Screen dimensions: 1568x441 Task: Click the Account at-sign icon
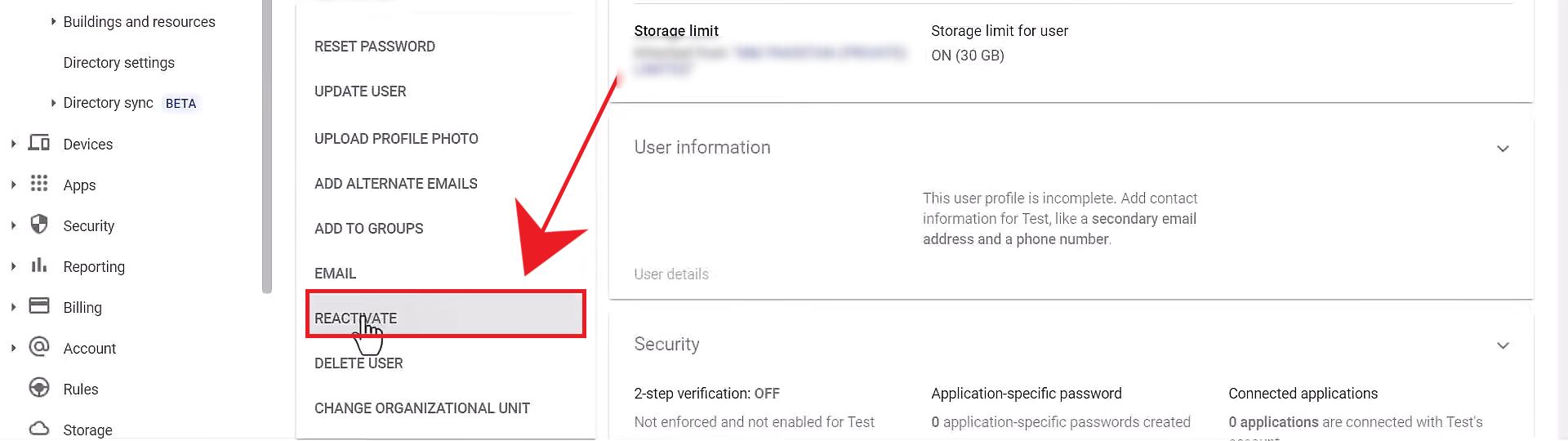point(39,347)
